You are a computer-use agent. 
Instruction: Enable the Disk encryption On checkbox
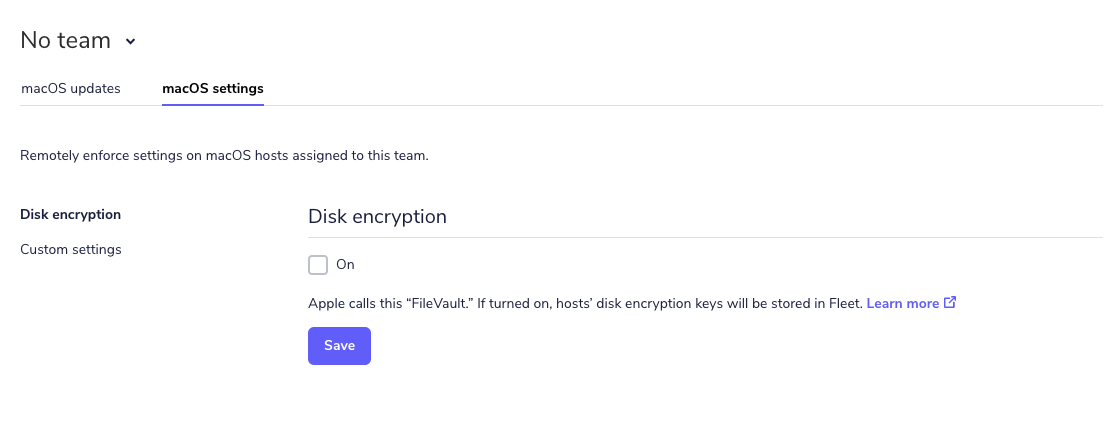click(x=318, y=265)
